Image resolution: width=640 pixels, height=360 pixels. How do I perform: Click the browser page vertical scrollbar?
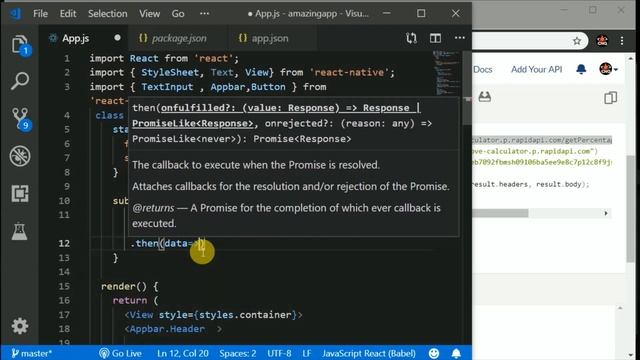click(x=631, y=208)
